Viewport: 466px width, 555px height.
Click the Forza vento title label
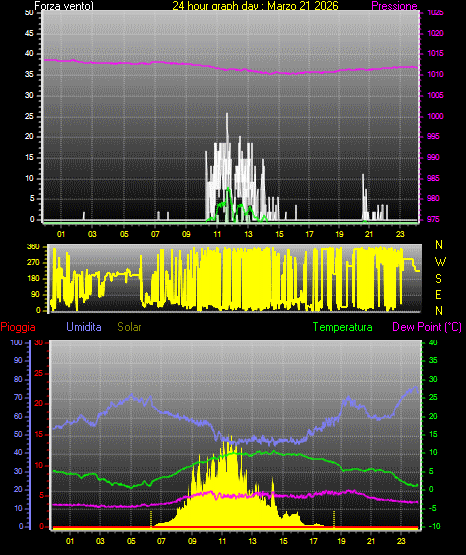(x=64, y=6)
